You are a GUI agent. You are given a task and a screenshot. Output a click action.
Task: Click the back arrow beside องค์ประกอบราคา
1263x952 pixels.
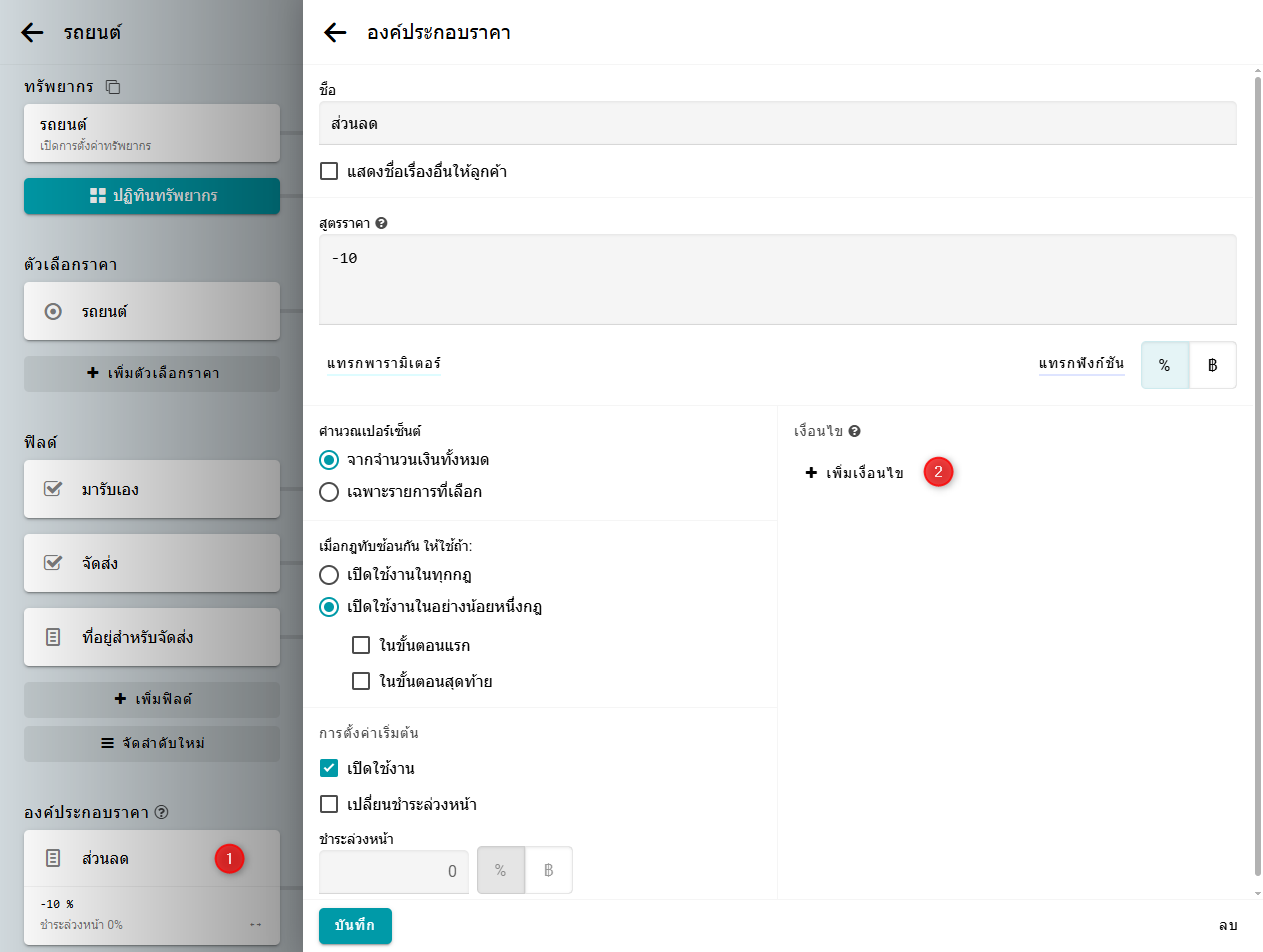pyautogui.click(x=335, y=33)
